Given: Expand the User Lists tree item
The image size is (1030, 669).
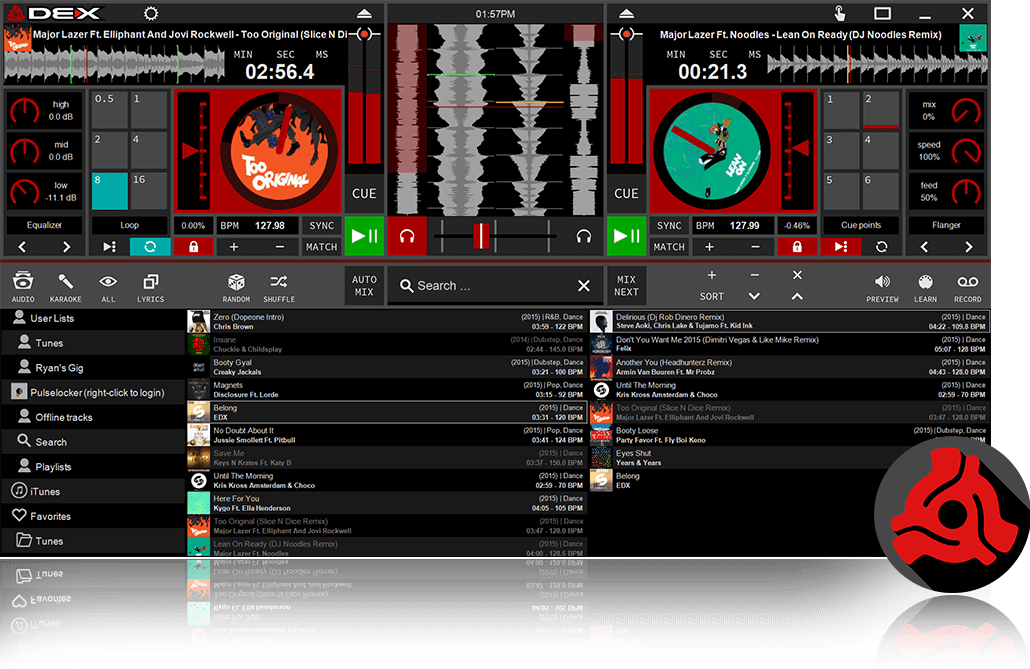Looking at the screenshot, I should (52, 319).
